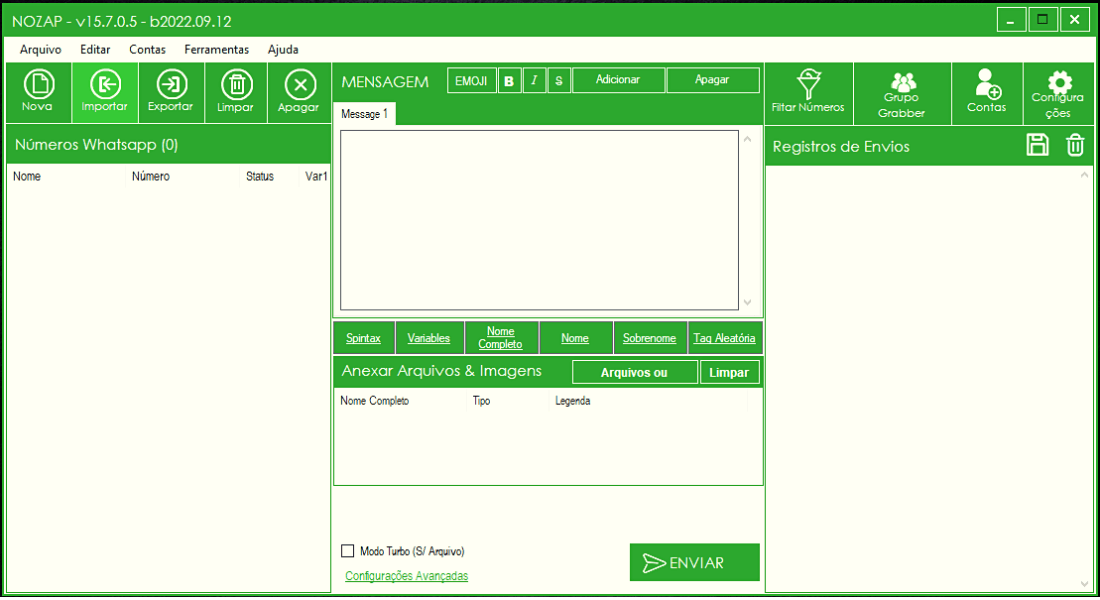Toggle italic formatting button
The height and width of the screenshot is (600, 1100).
coord(534,81)
